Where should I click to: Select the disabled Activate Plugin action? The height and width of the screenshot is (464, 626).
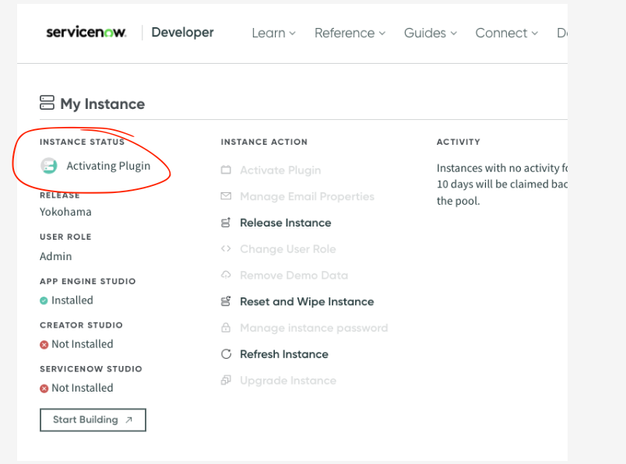coord(280,170)
